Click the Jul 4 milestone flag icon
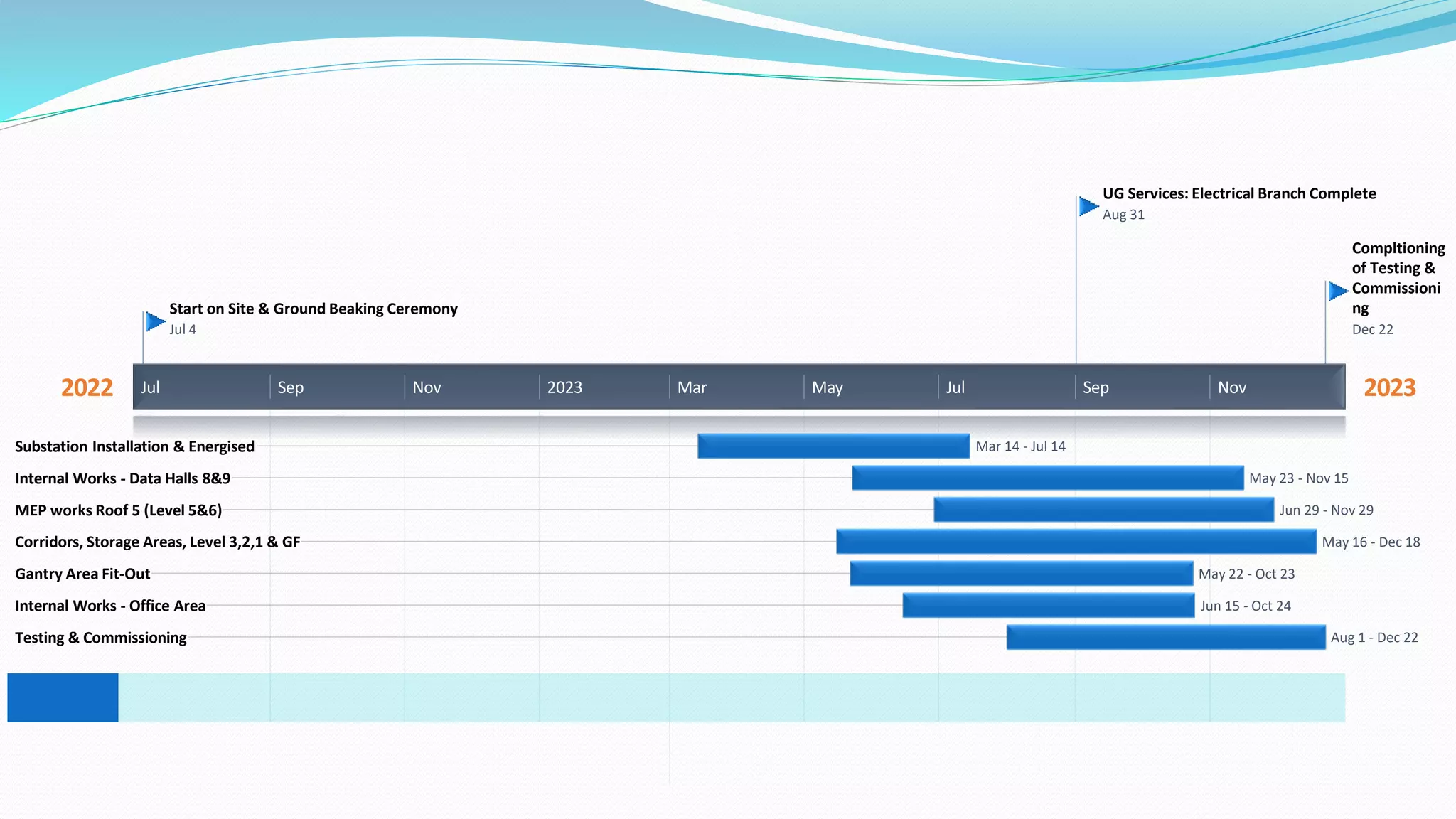 [x=154, y=322]
